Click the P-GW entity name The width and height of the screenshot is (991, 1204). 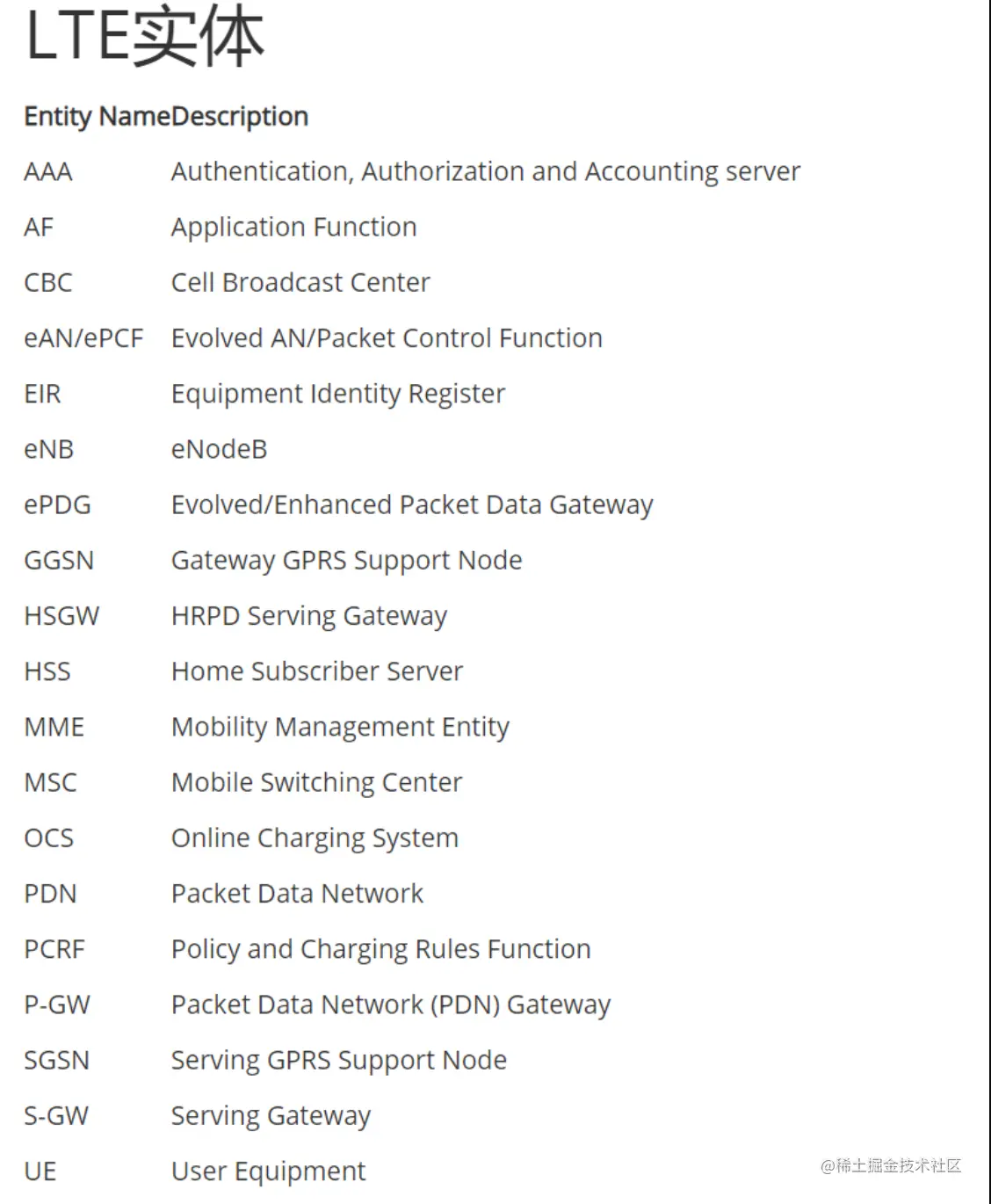pos(57,1005)
